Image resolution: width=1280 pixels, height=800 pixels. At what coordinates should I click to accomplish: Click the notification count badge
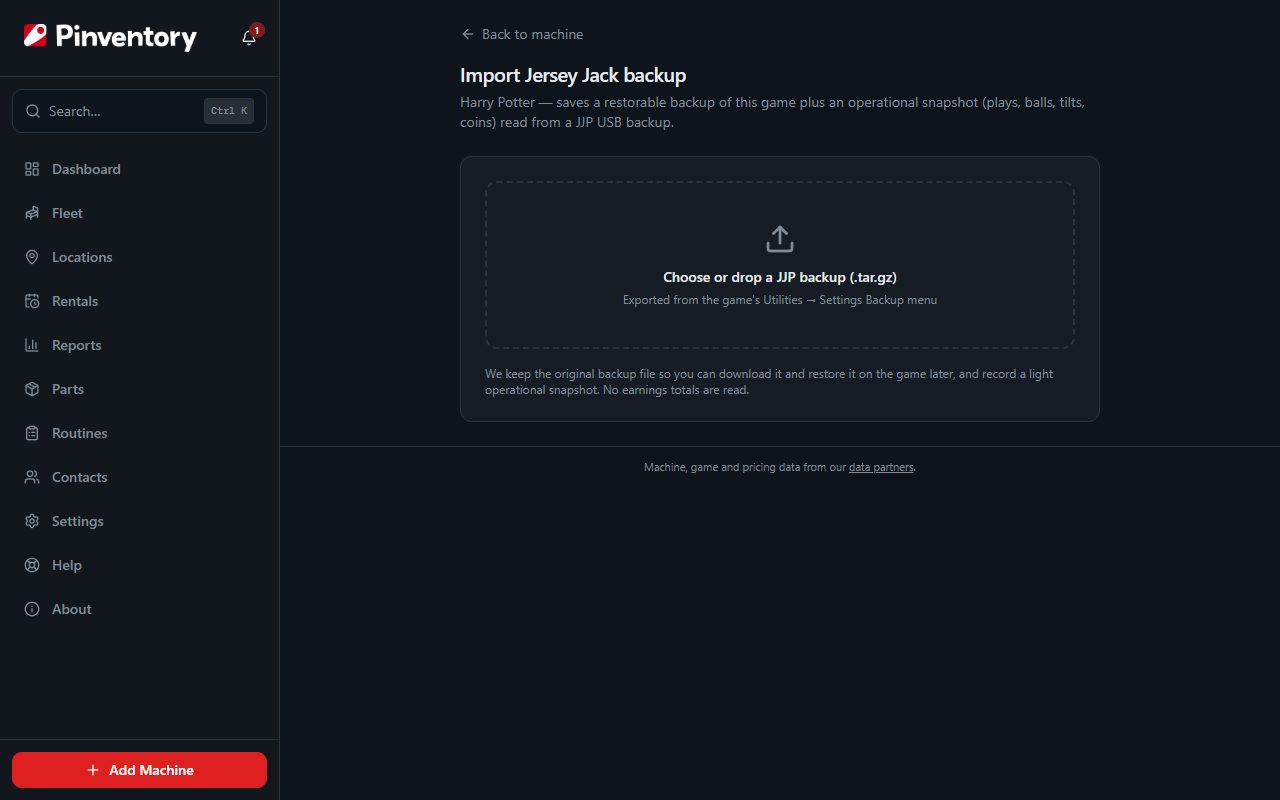click(x=257, y=31)
